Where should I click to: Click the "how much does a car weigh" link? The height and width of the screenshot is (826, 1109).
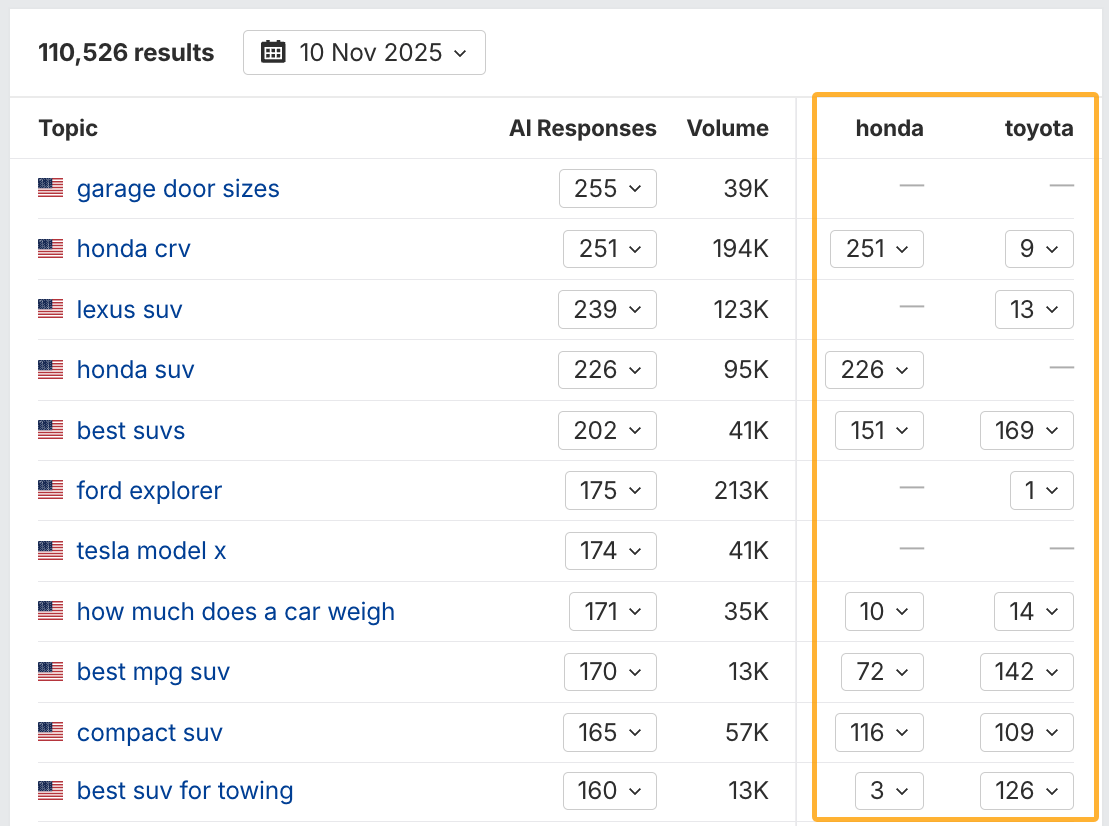coord(236,610)
